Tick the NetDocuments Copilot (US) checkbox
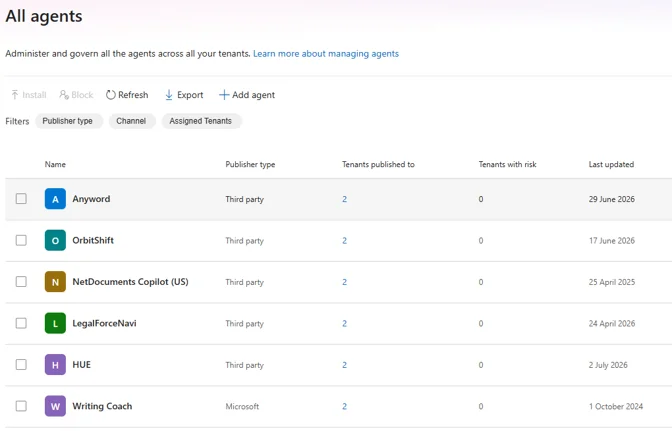This screenshot has width=672, height=431. click(x=21, y=282)
